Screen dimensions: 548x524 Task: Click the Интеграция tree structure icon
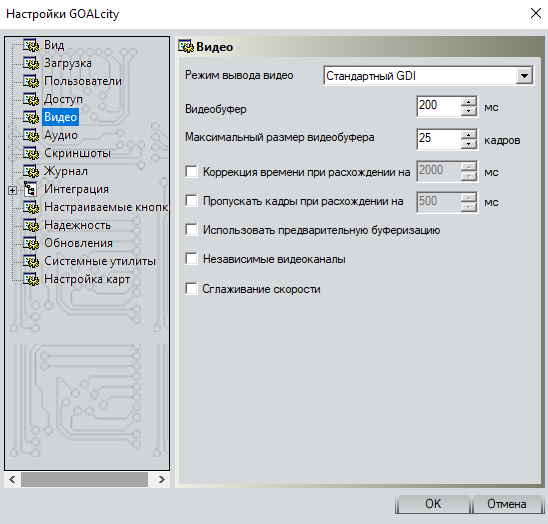click(30, 189)
